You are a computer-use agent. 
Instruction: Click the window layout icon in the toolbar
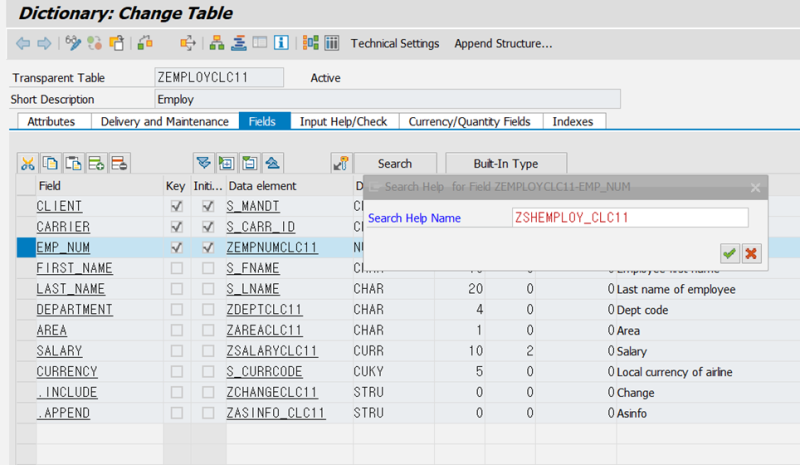point(260,43)
